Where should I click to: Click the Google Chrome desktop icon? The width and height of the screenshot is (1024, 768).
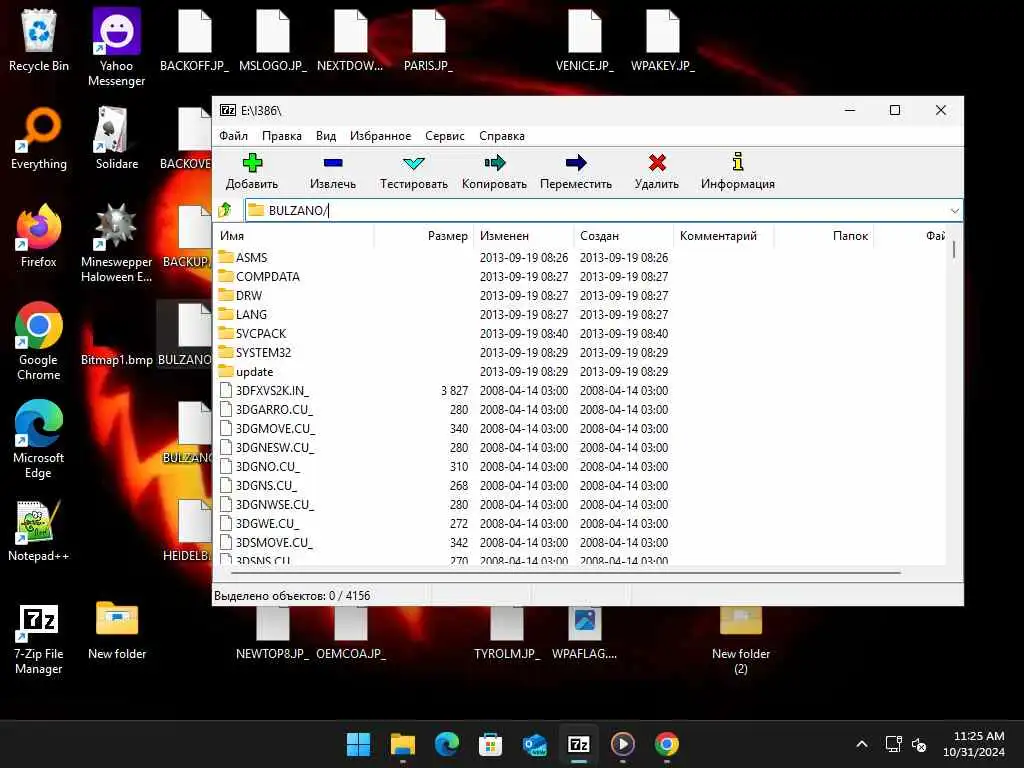coord(39,342)
